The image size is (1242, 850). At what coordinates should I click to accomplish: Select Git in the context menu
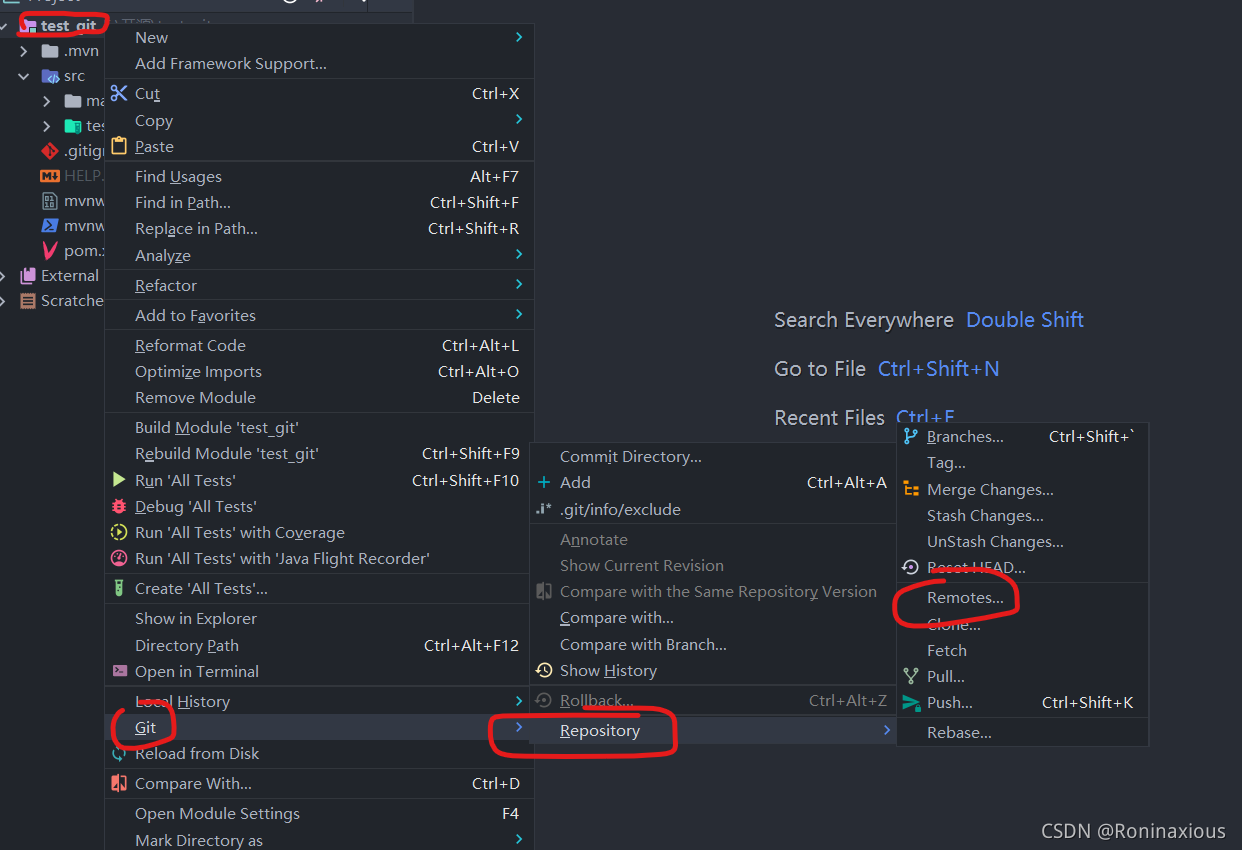[319, 727]
